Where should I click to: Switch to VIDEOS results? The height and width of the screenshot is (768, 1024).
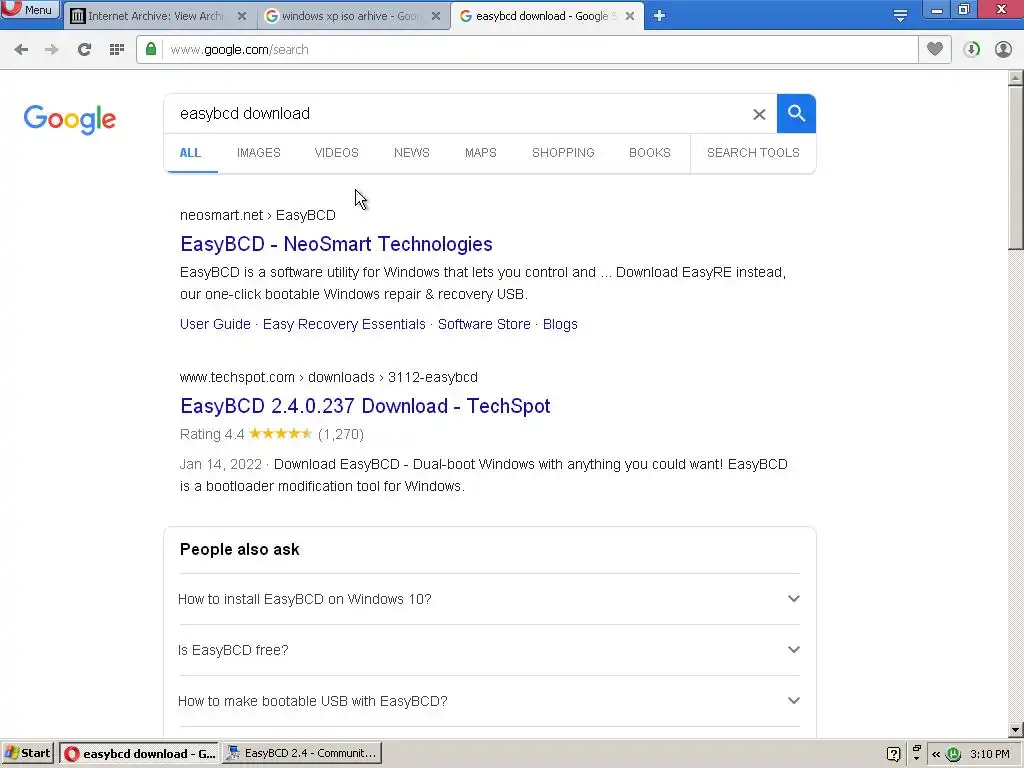(x=336, y=153)
